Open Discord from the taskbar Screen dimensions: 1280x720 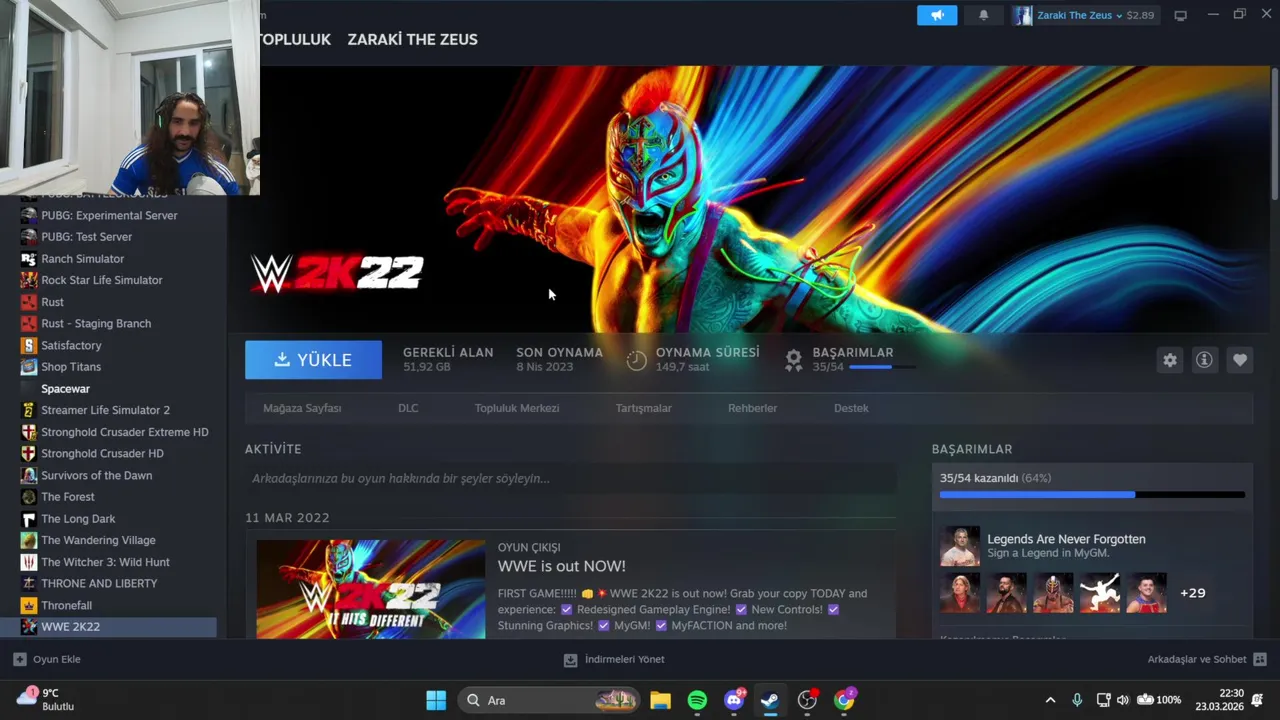(734, 700)
